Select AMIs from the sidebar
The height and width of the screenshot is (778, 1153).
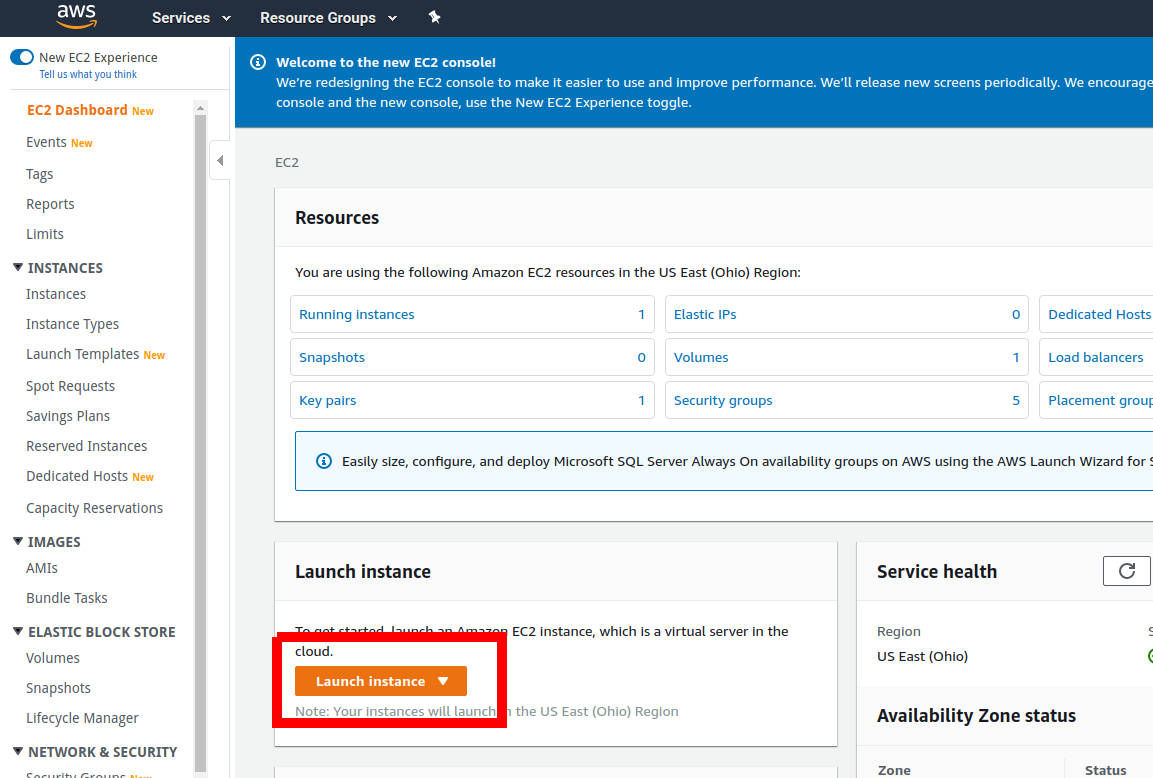point(42,568)
